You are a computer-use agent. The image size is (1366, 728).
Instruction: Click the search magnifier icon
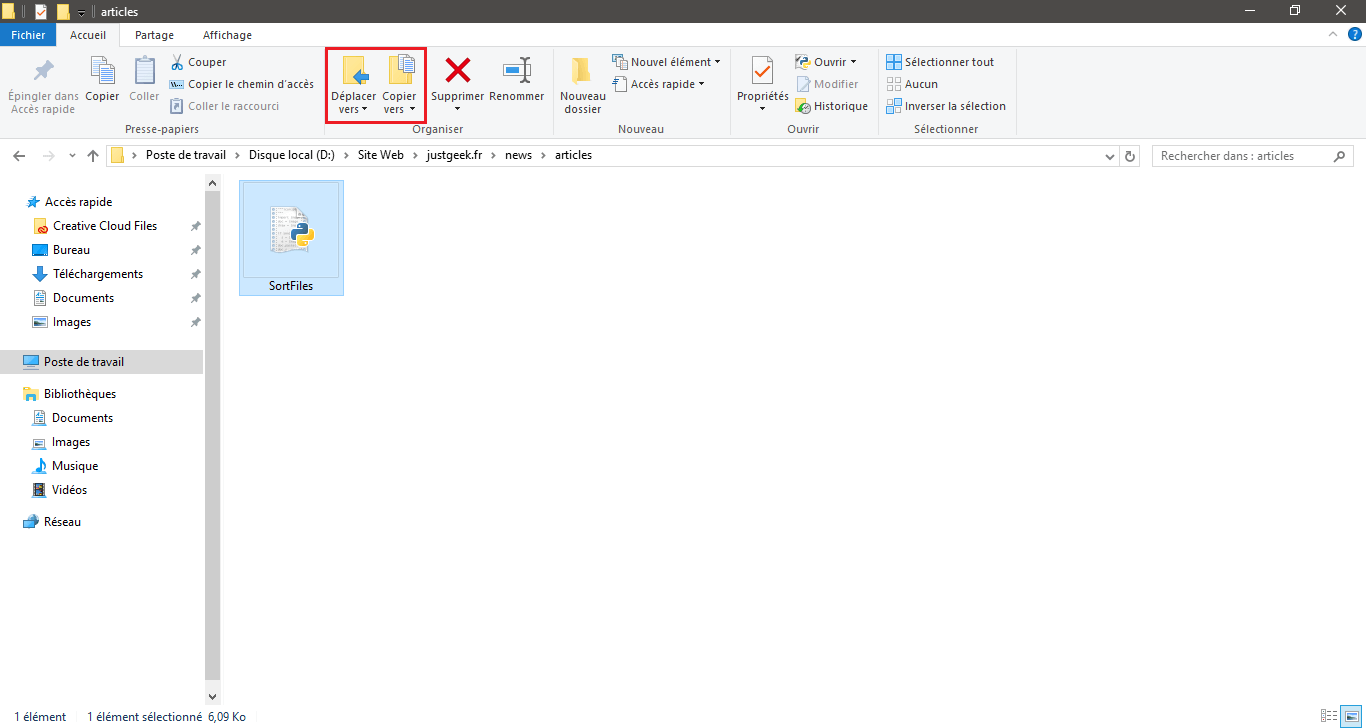coord(1340,156)
